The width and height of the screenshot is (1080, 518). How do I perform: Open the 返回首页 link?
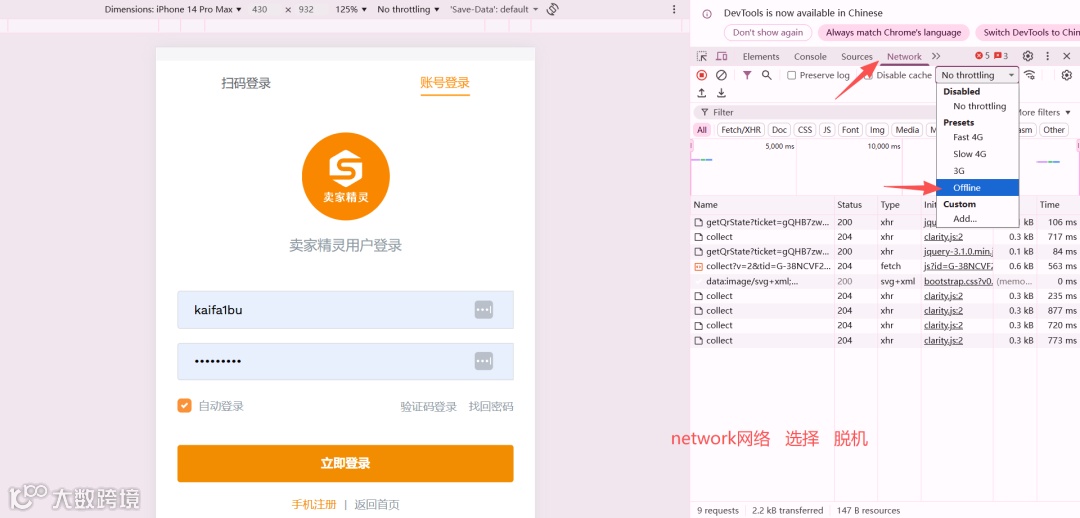point(377,504)
